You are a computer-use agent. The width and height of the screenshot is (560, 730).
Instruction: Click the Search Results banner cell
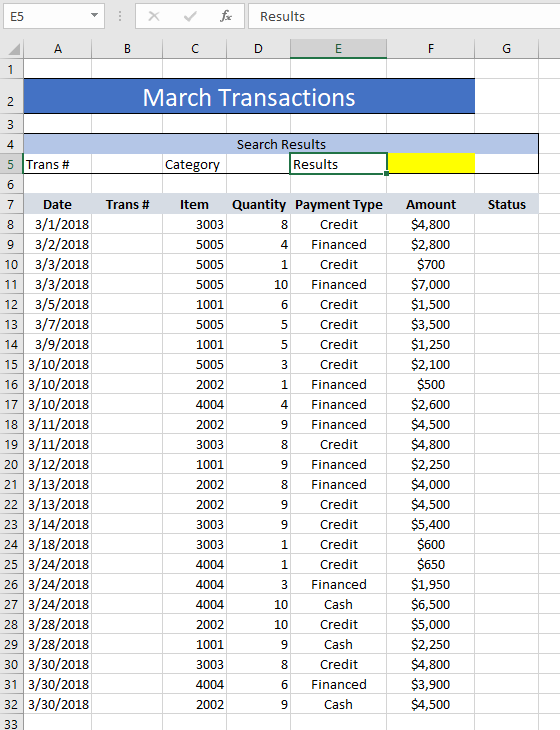tap(281, 144)
